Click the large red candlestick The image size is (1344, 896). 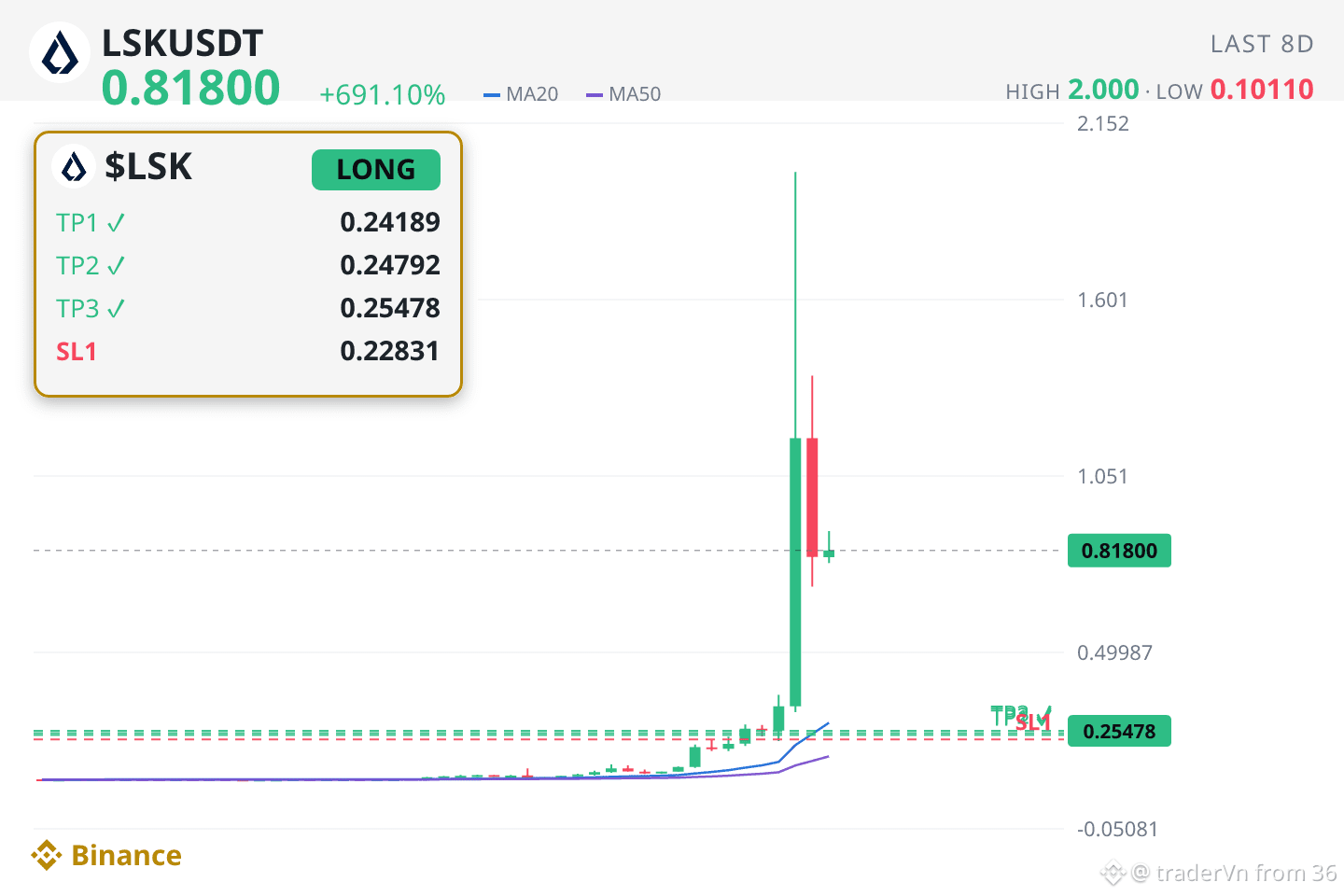pyautogui.click(x=812, y=497)
